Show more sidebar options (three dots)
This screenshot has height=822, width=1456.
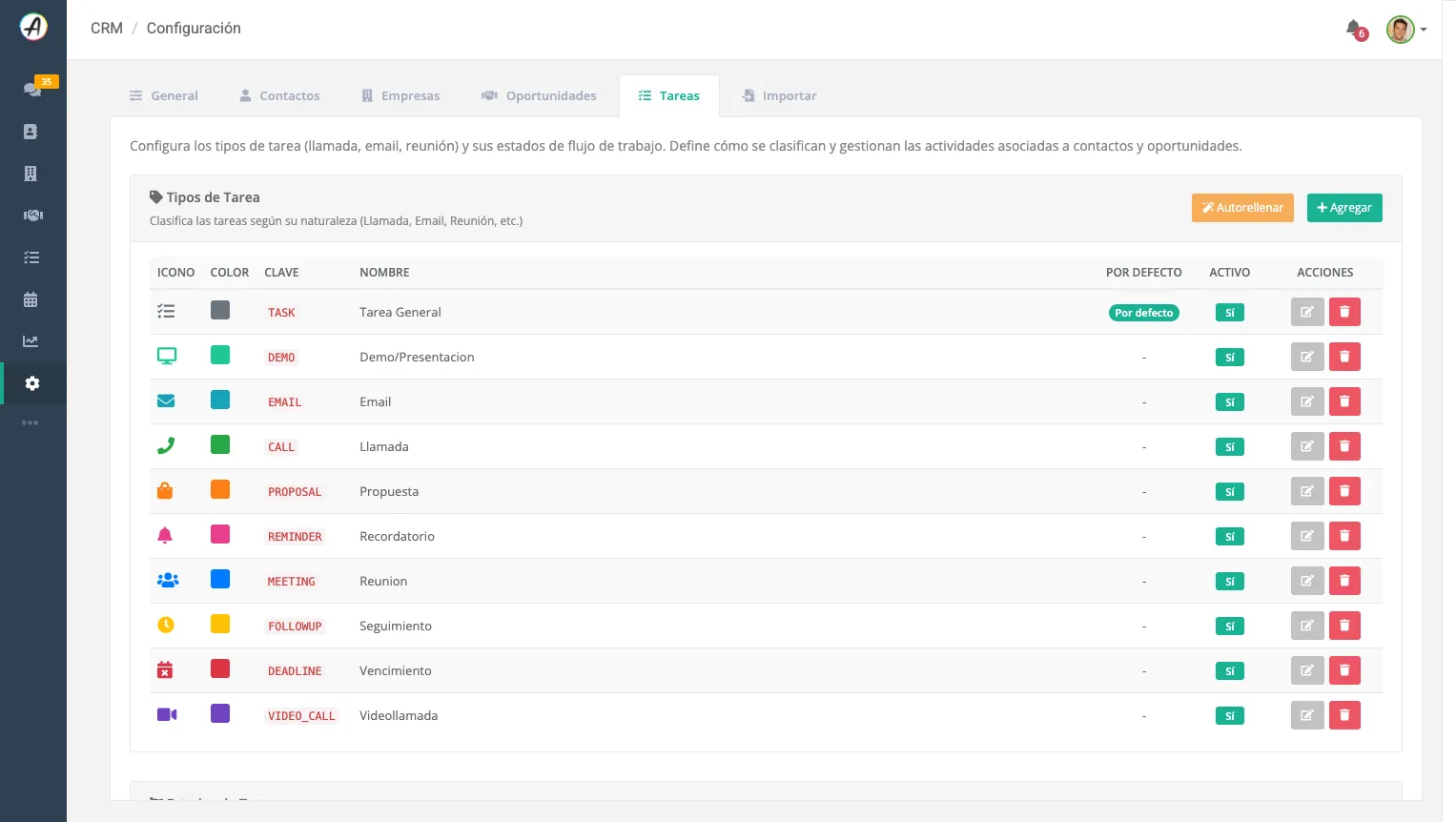coord(31,422)
